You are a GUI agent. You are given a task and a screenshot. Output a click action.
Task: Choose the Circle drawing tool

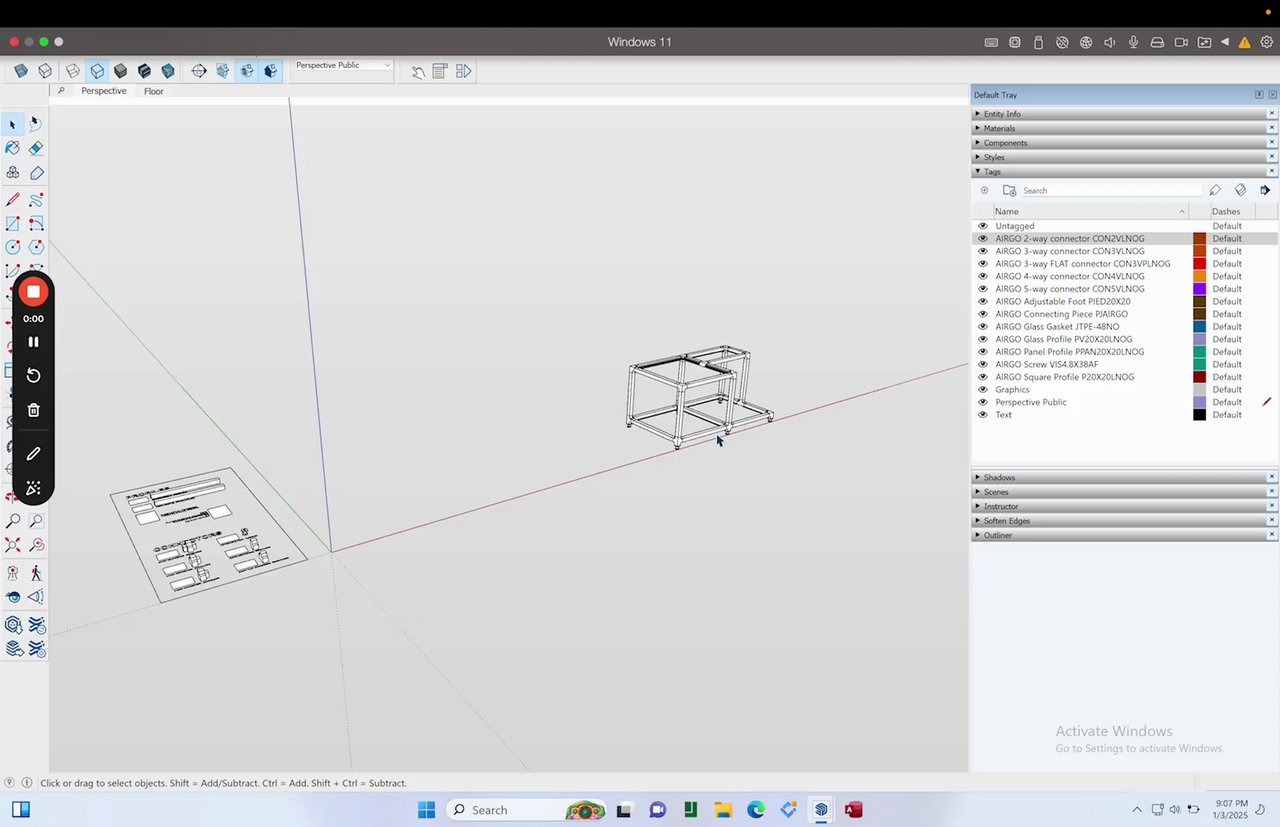[x=13, y=247]
